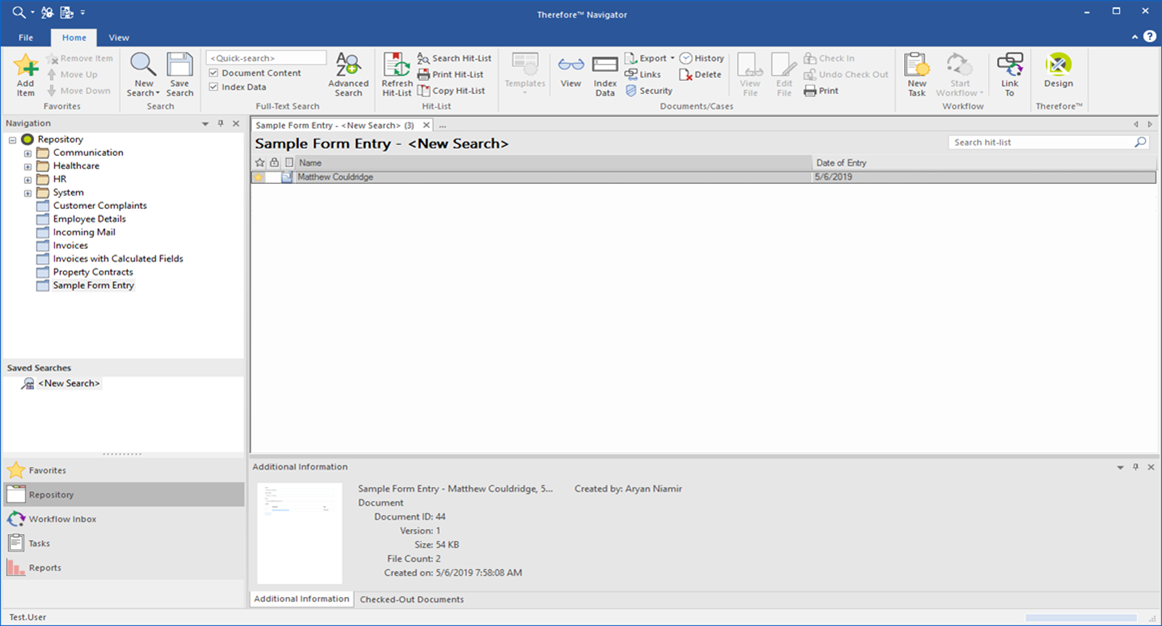Screen dimensions: 1162x626
Task: Toggle the favorite star on Matthew Couldridge entry
Action: coord(258,177)
